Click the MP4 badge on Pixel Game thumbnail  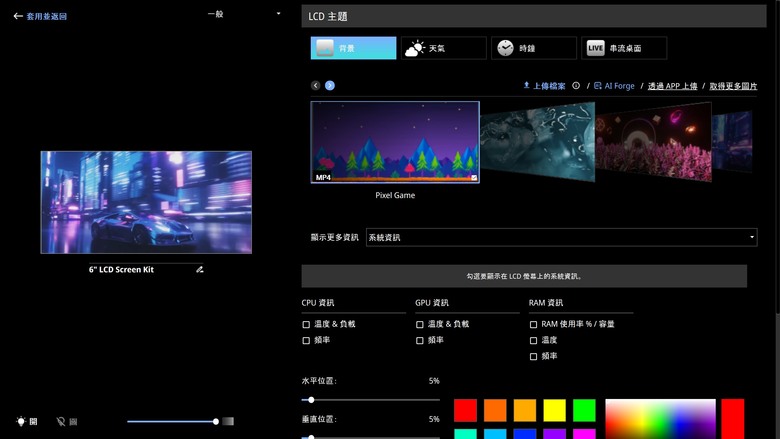323,177
